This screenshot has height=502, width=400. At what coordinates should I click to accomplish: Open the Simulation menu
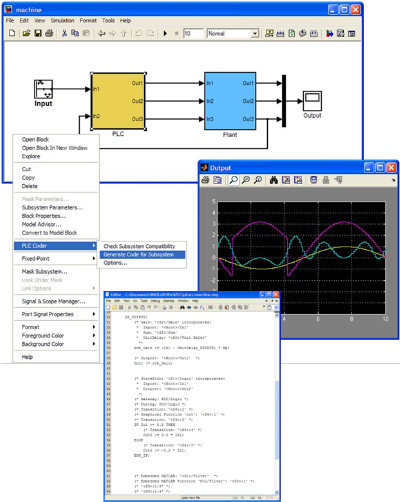click(x=62, y=21)
